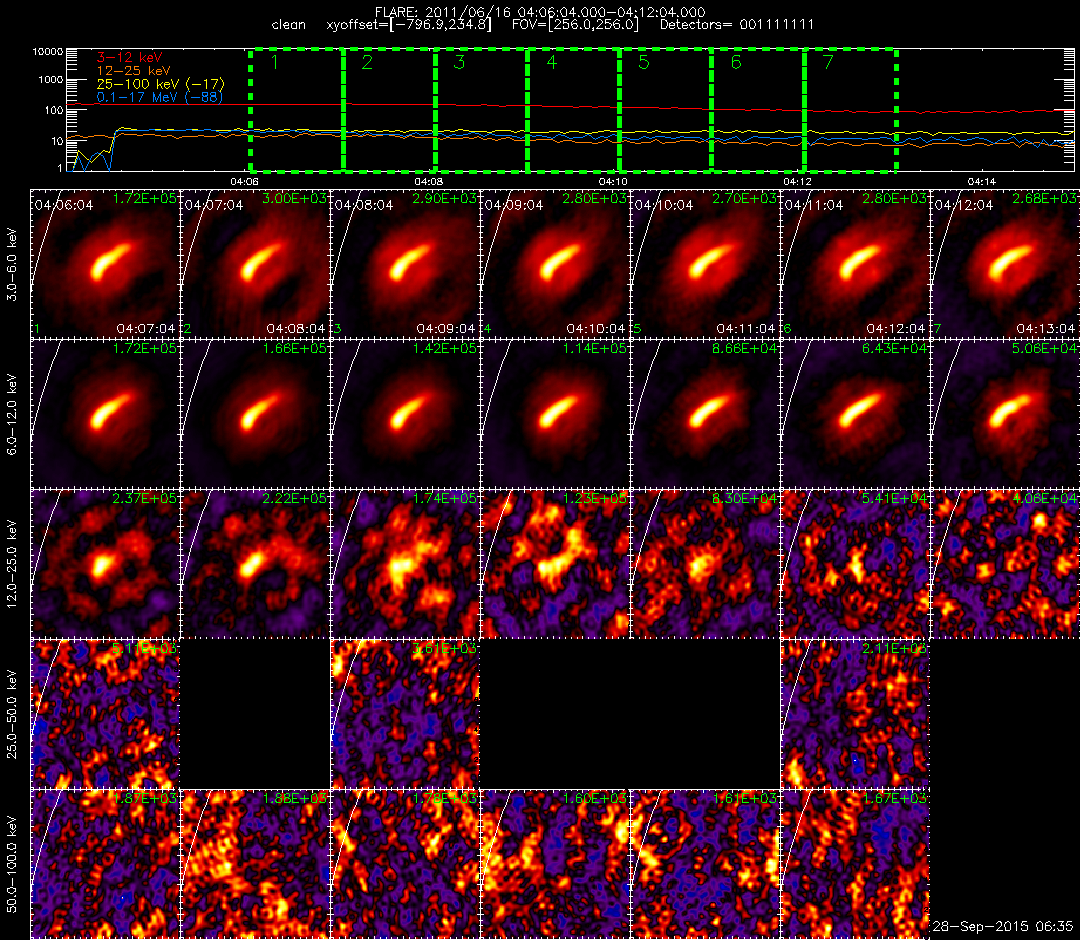The height and width of the screenshot is (940, 1080).
Task: Select the 12-25 keV image flagged 1.23E+05
Action: pos(555,564)
